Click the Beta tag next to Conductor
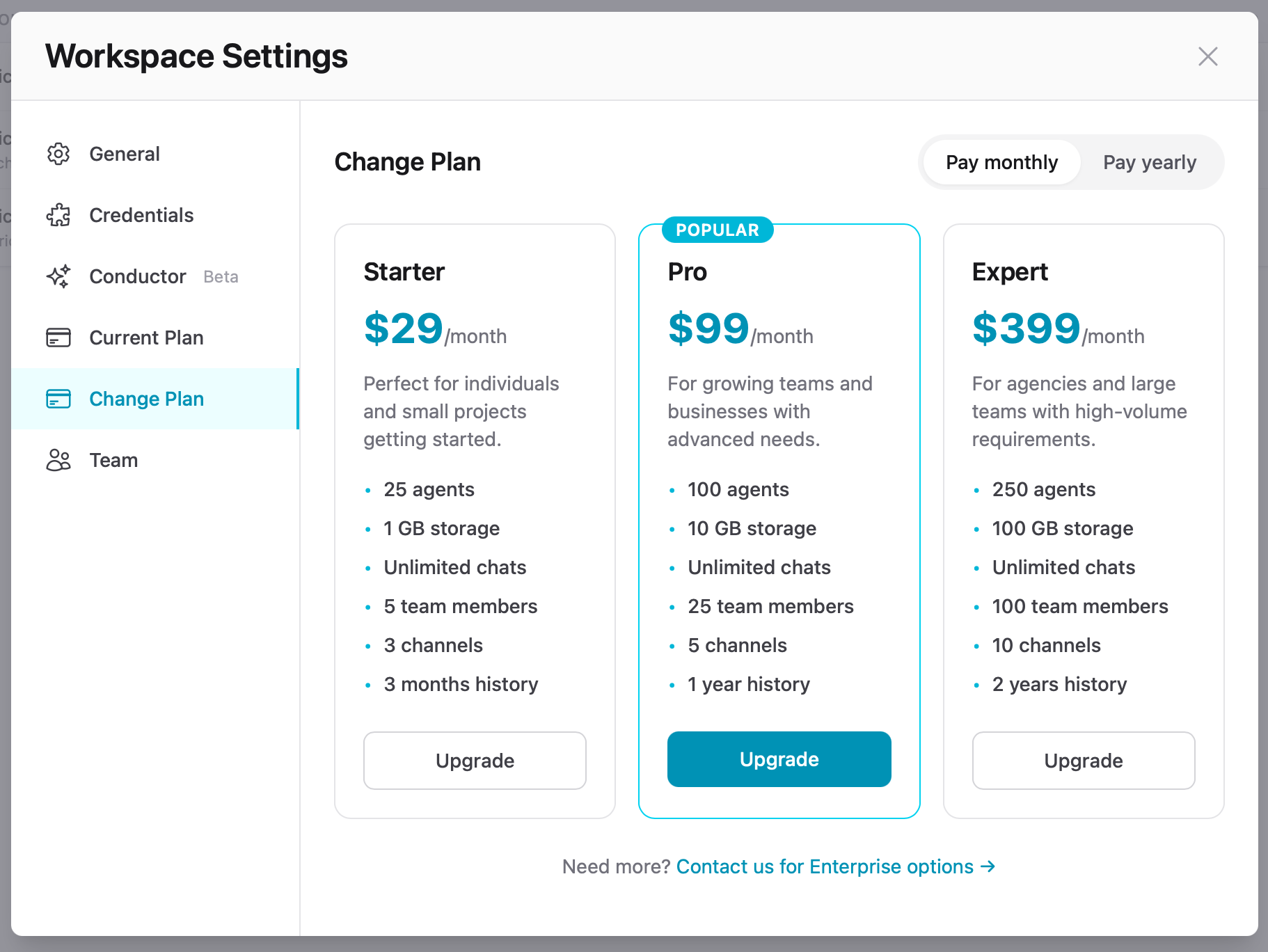 pyautogui.click(x=220, y=276)
